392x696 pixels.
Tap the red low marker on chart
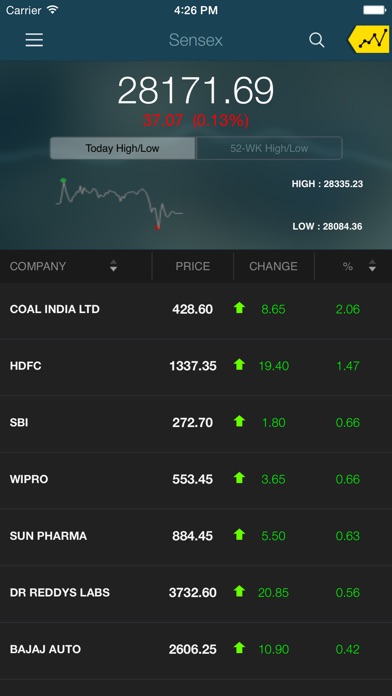click(x=157, y=228)
